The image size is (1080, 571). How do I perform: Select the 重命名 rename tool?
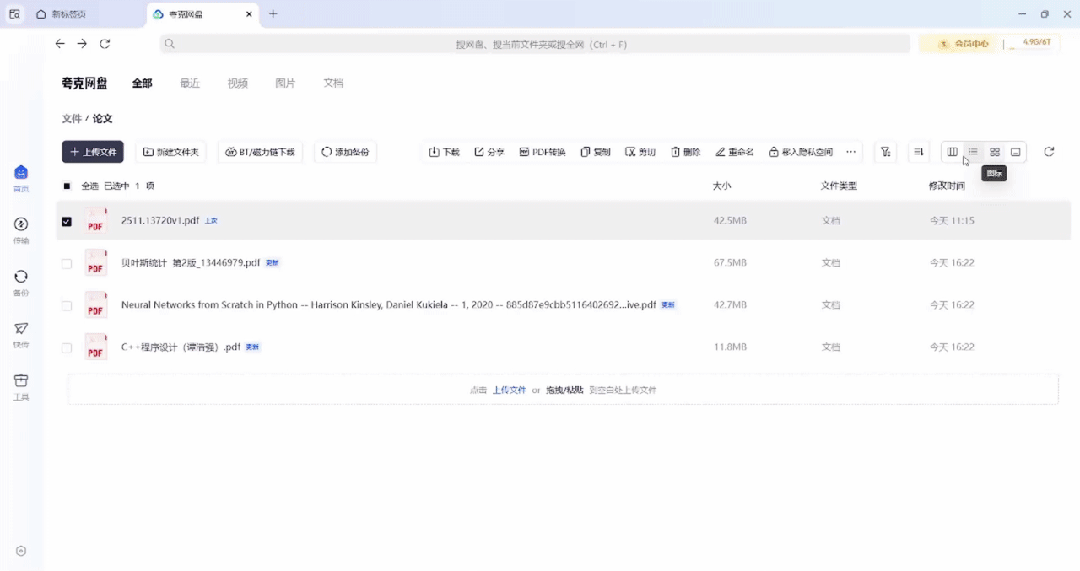tap(734, 152)
